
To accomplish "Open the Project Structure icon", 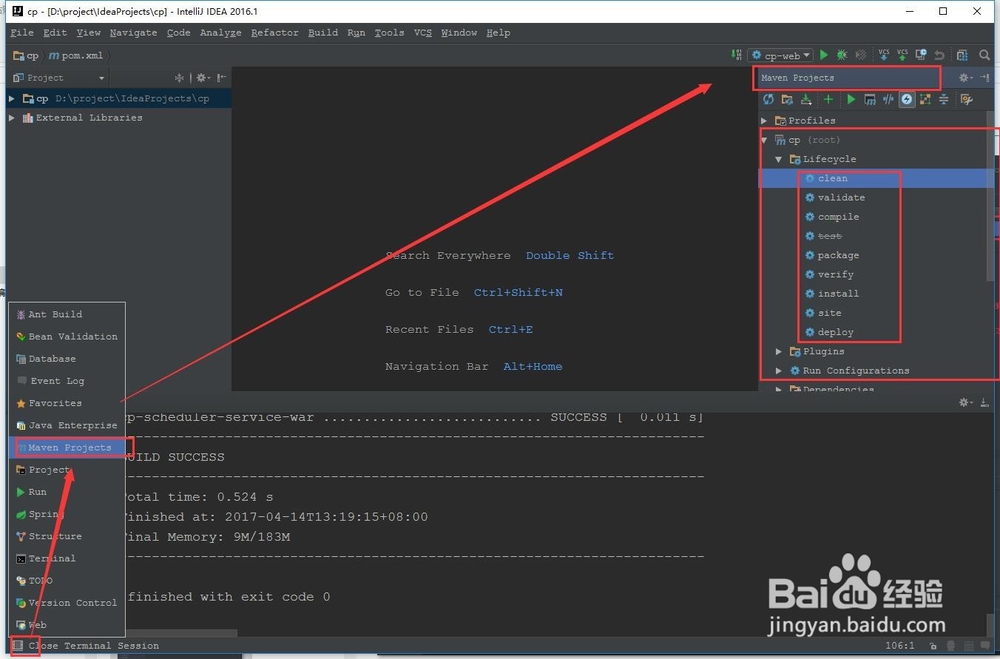I will (x=962, y=56).
